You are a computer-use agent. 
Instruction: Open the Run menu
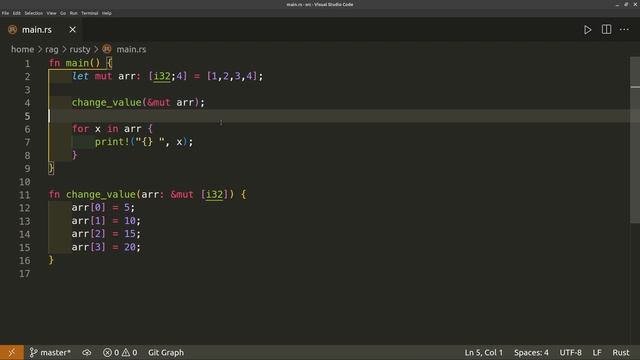pyautogui.click(x=73, y=13)
